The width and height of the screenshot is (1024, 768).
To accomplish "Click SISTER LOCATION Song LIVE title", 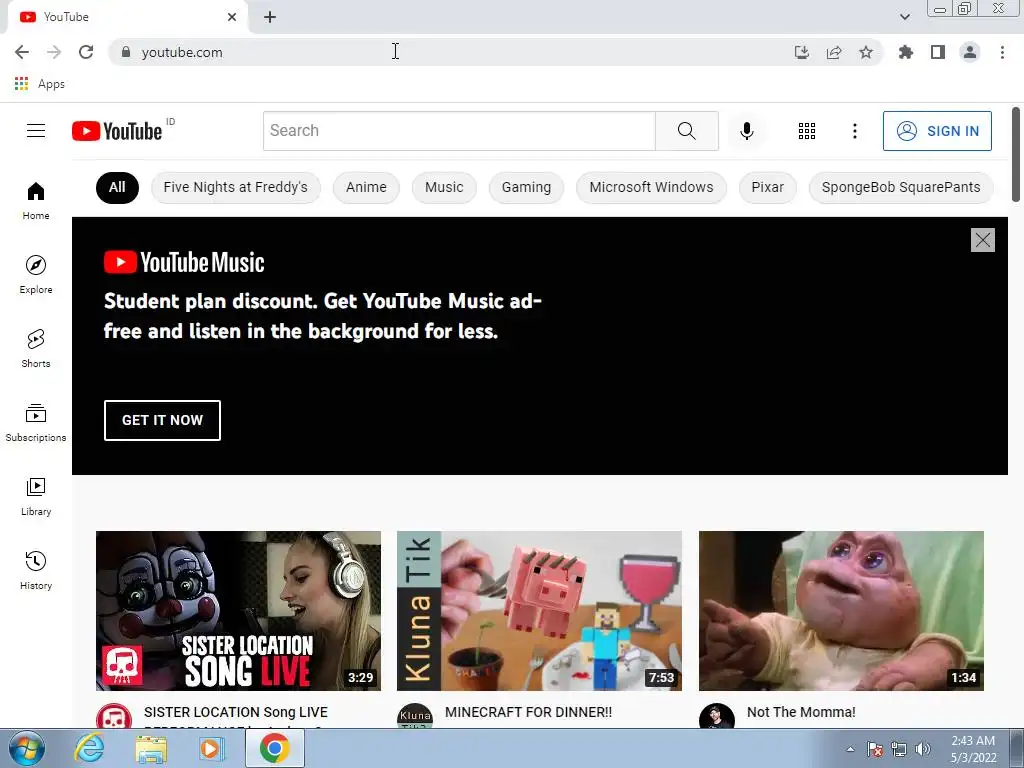I will [x=236, y=712].
